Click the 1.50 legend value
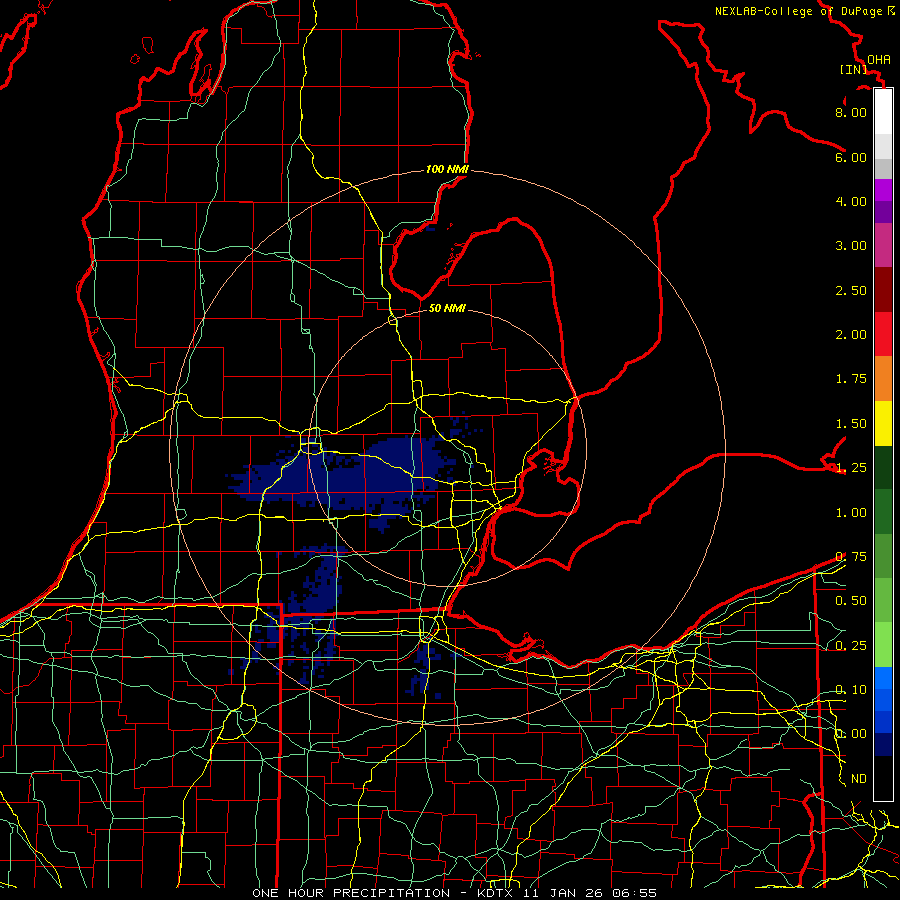Viewport: 900px width, 900px height. 851,424
